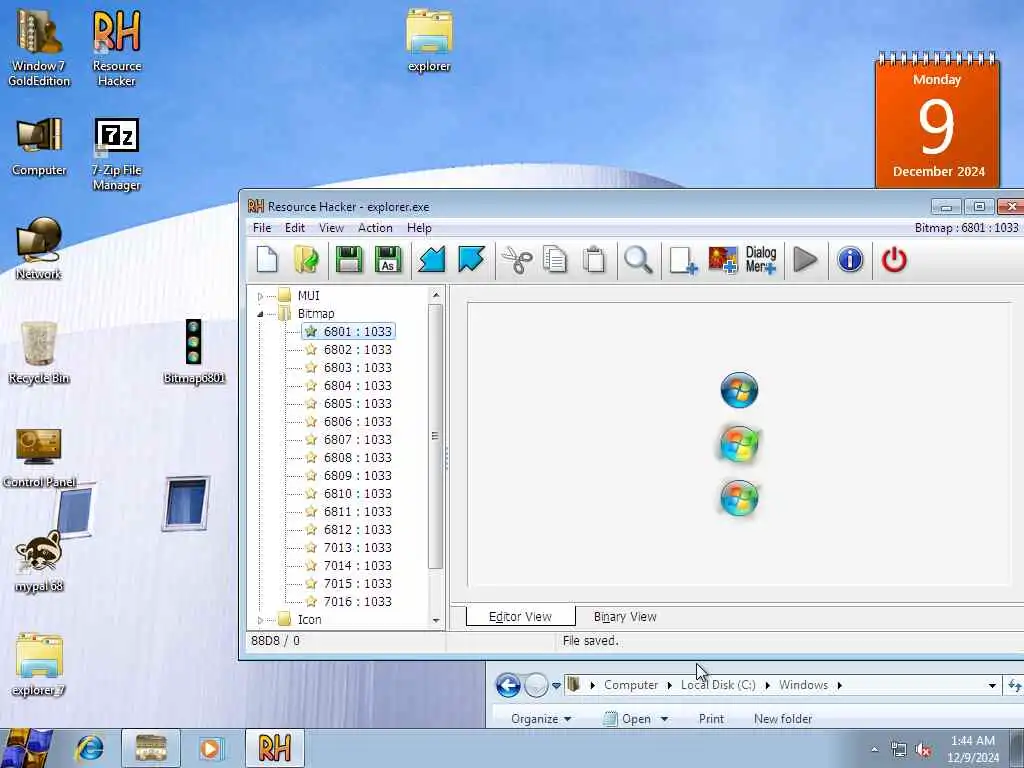Screen dimensions: 1024x768
Task: Click Print in Explorer toolbar
Action: click(711, 718)
